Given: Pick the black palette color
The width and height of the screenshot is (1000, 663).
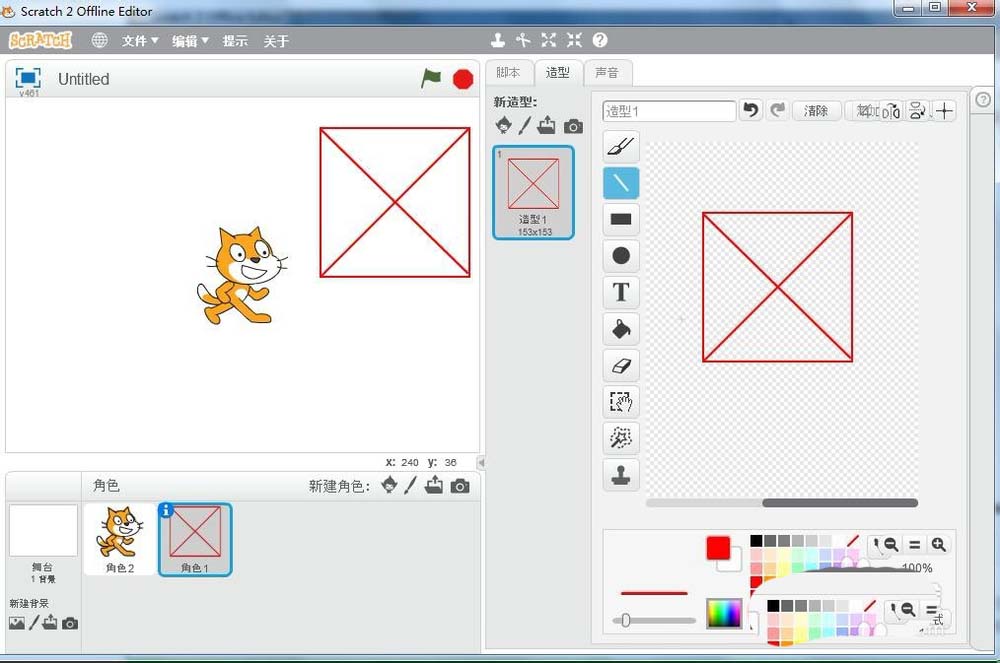Looking at the screenshot, I should (x=756, y=541).
